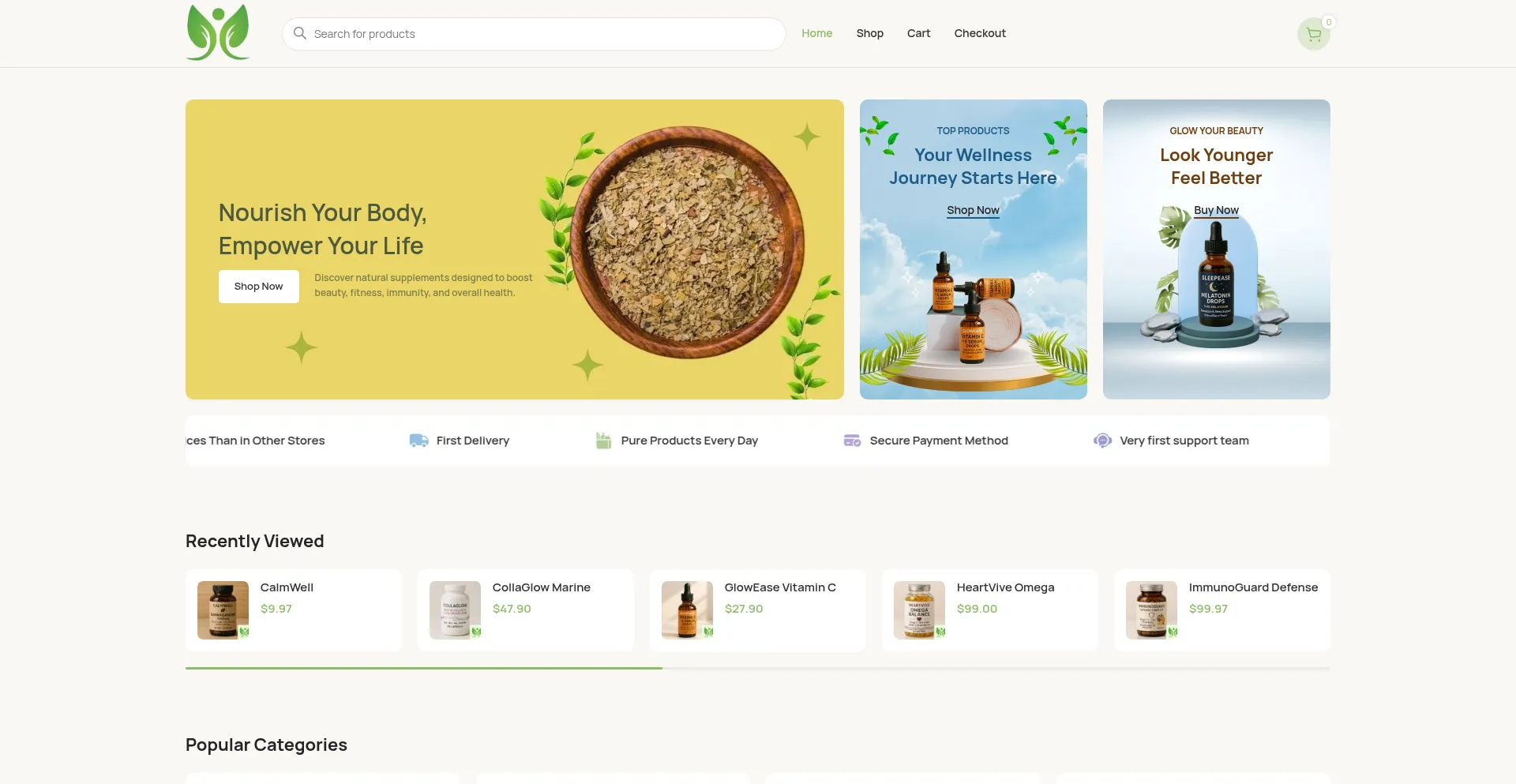Select the GlowEase Vitamin C thumbnail
Image resolution: width=1516 pixels, height=784 pixels.
point(687,610)
